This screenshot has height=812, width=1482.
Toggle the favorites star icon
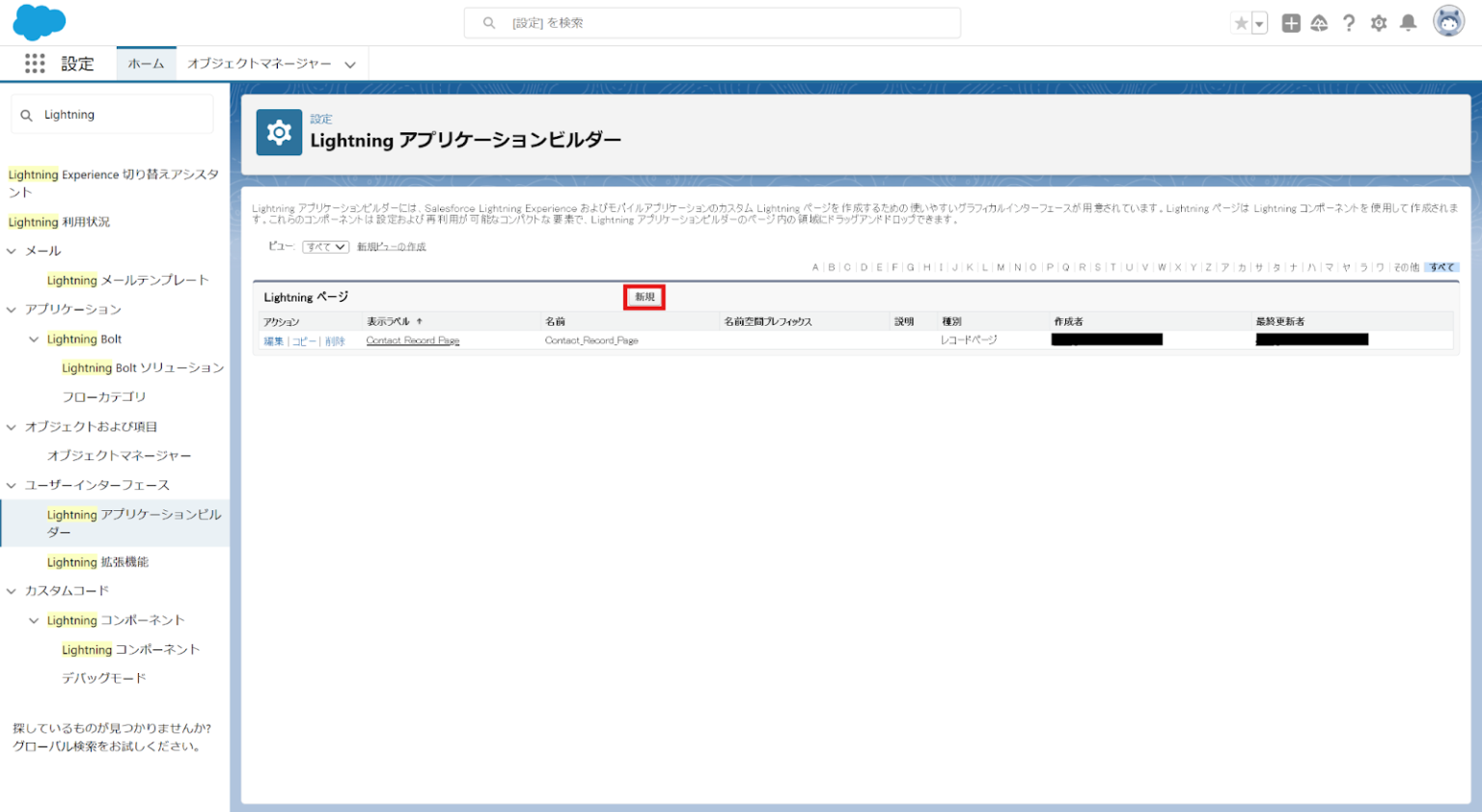coord(1241,21)
